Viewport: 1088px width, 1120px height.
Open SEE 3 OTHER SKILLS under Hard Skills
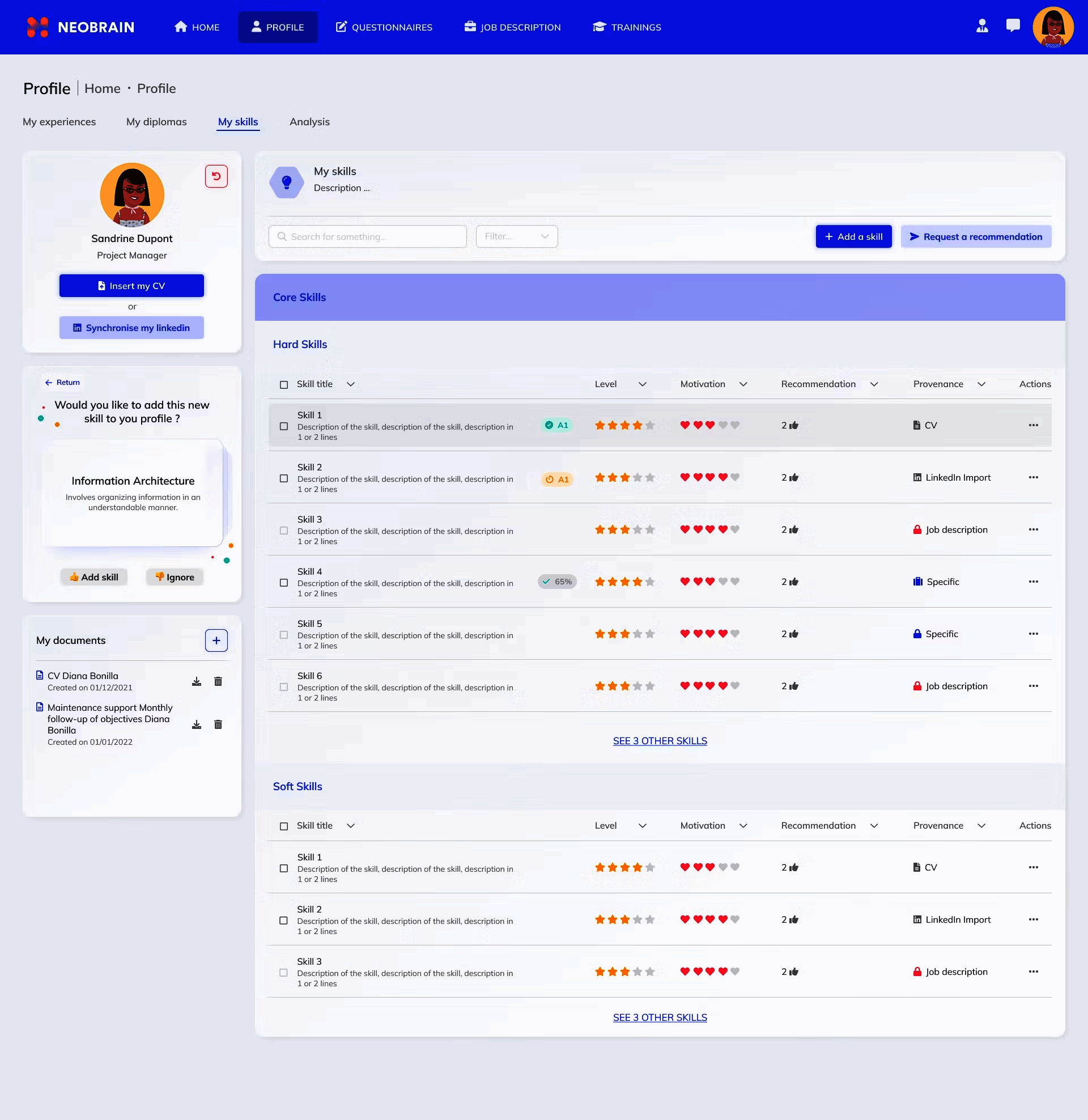660,740
